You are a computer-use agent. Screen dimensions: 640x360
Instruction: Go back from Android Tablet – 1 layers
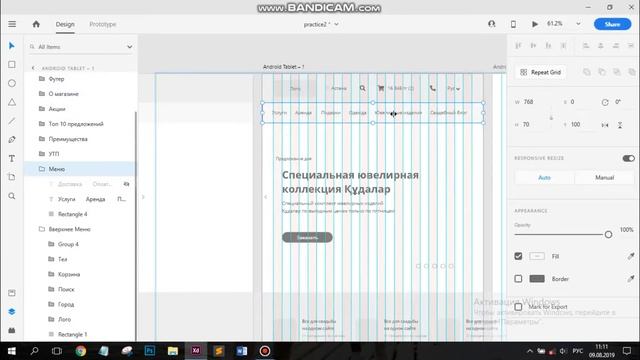(33, 68)
